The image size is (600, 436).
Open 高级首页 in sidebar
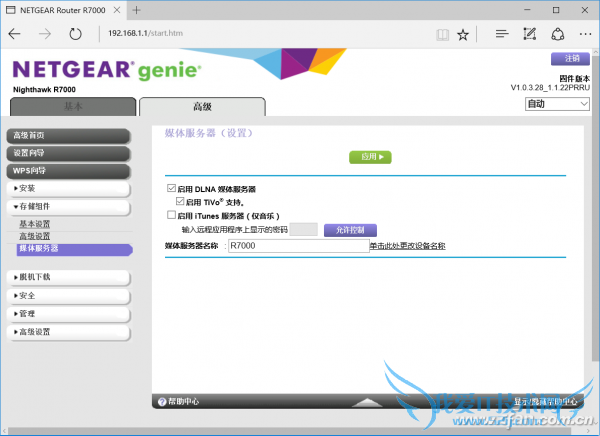coord(68,136)
